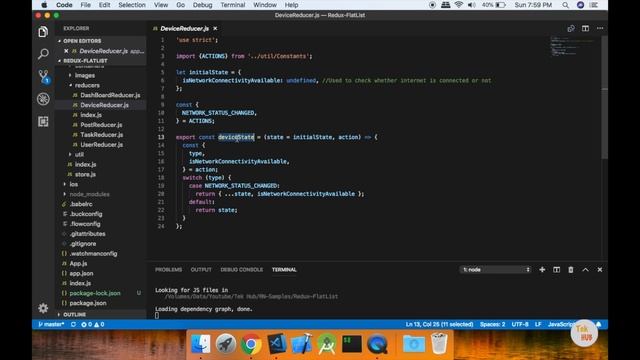This screenshot has height=360, width=640.
Task: Expand the ios folder
Action: (x=73, y=184)
